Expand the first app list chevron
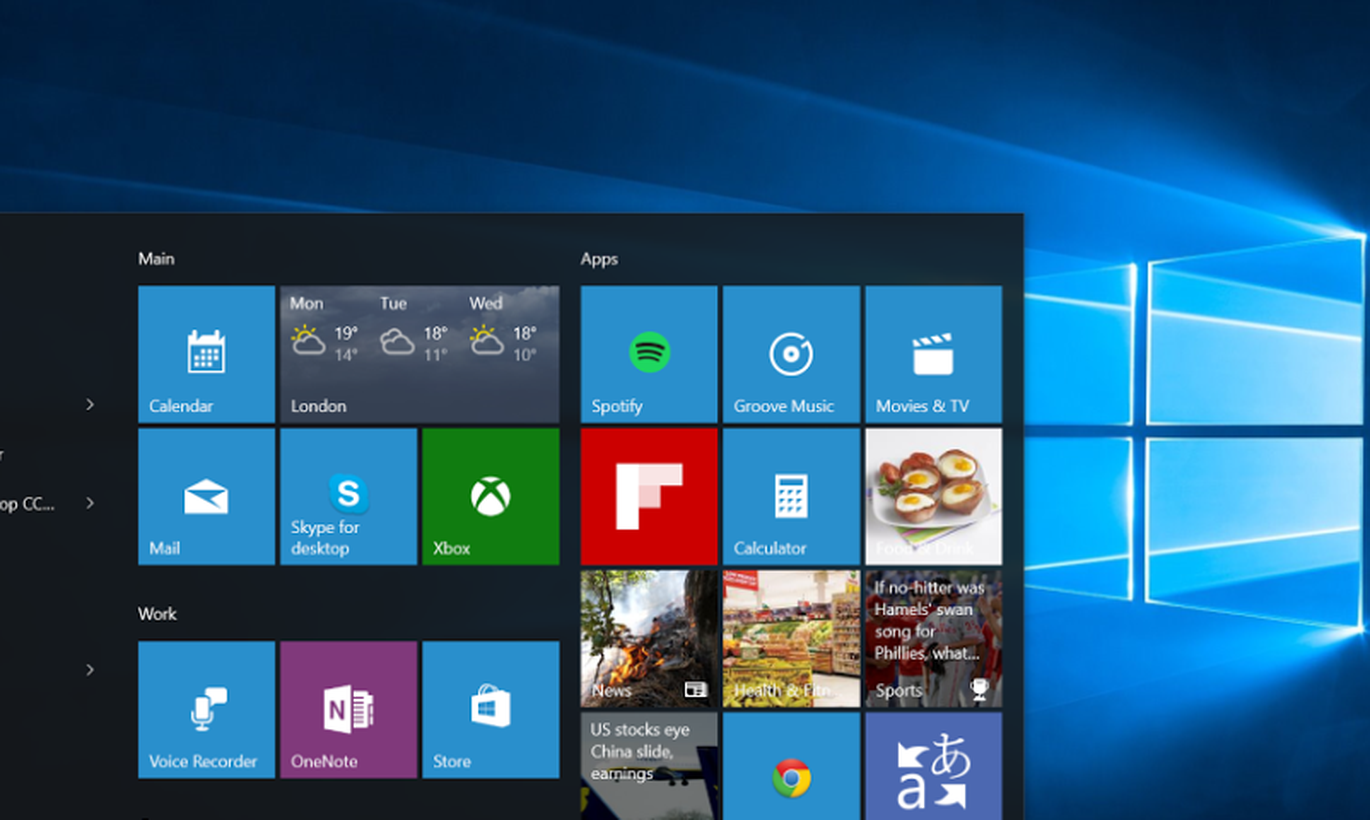This screenshot has height=820, width=1370. (x=90, y=404)
